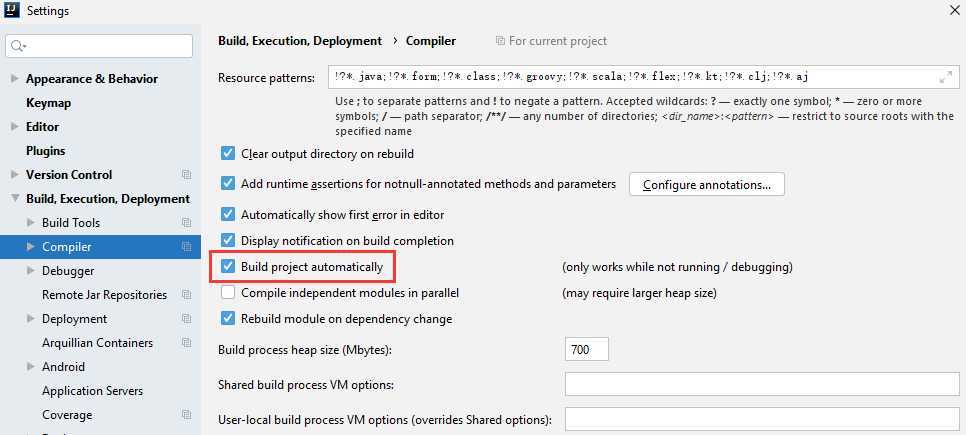
Task: Click the IntelliJ IDEA logo icon
Action: (12, 11)
